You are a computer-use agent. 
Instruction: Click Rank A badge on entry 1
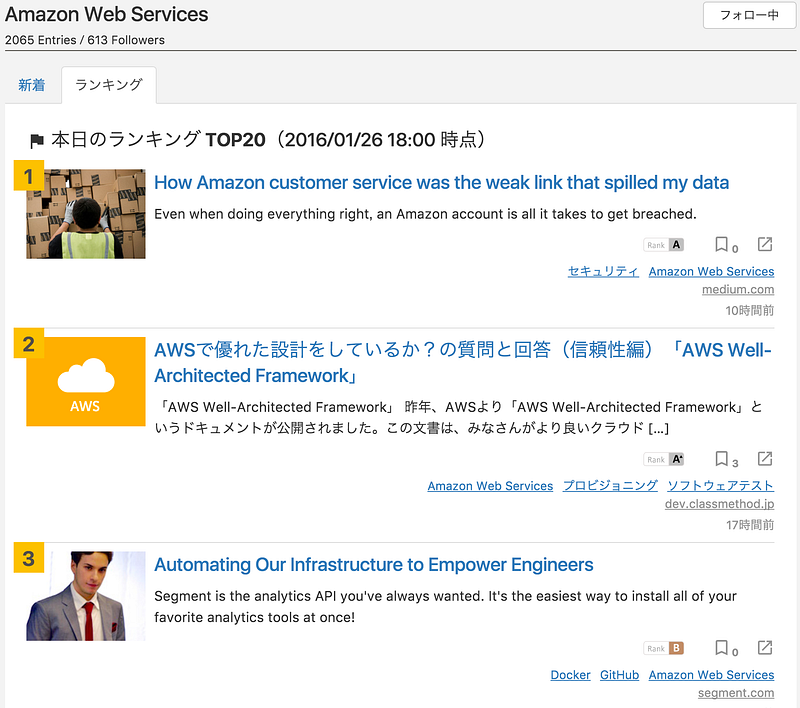[x=663, y=245]
